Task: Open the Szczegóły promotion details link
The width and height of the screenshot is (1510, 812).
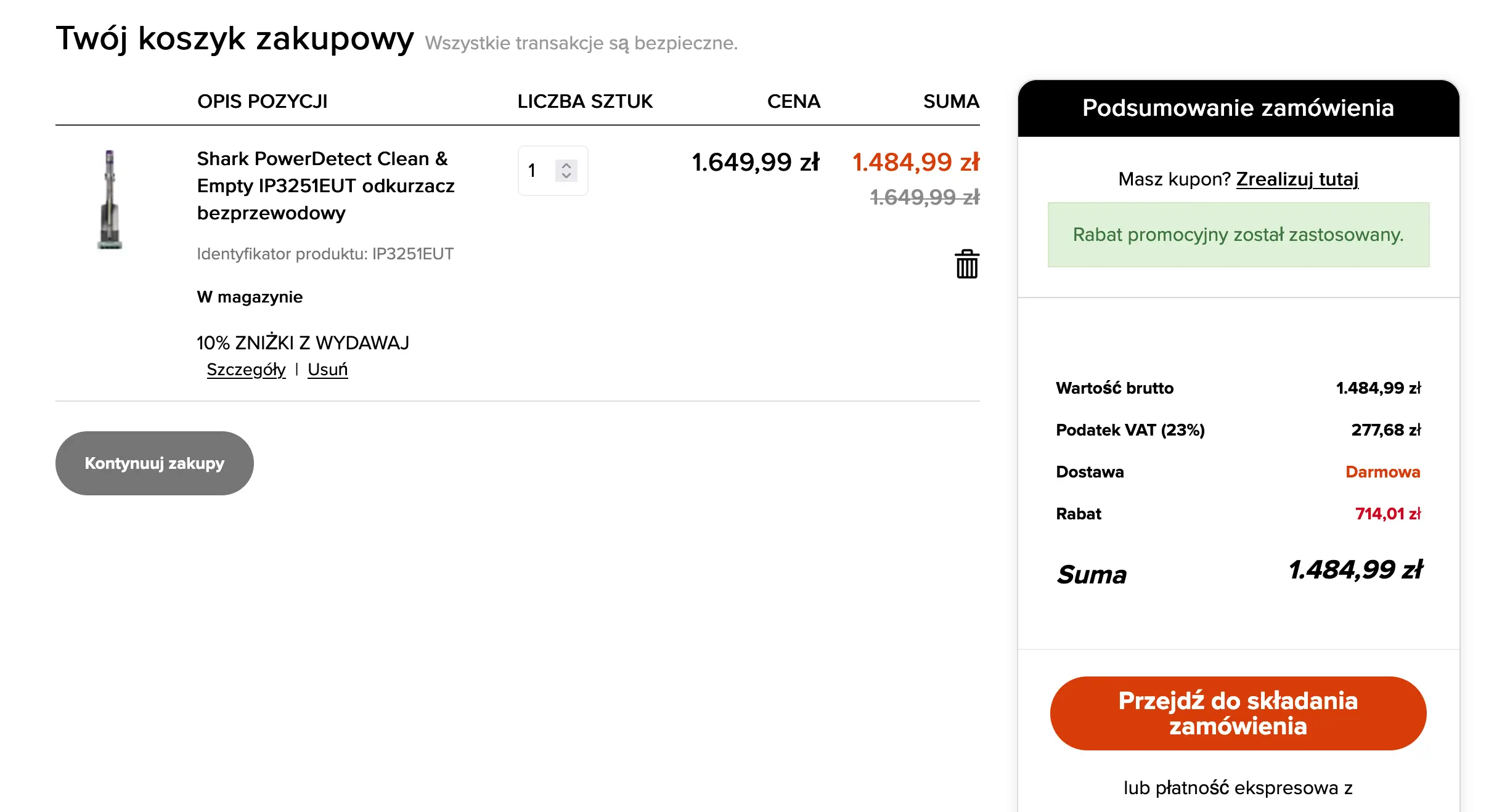Action: (x=246, y=370)
